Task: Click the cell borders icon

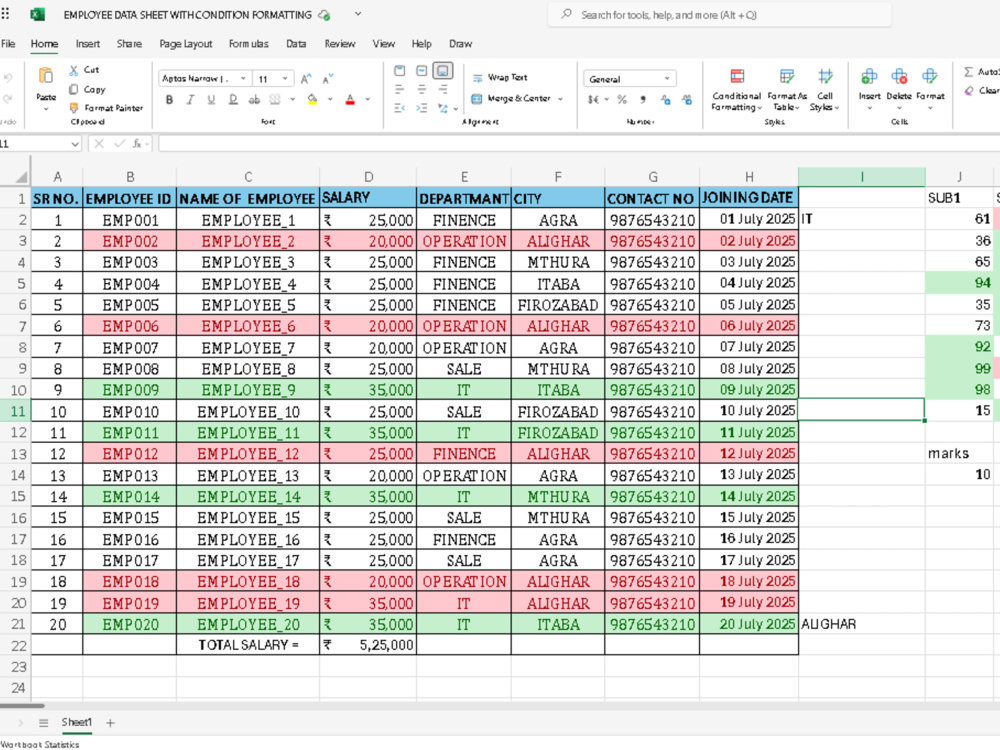Action: point(275,99)
